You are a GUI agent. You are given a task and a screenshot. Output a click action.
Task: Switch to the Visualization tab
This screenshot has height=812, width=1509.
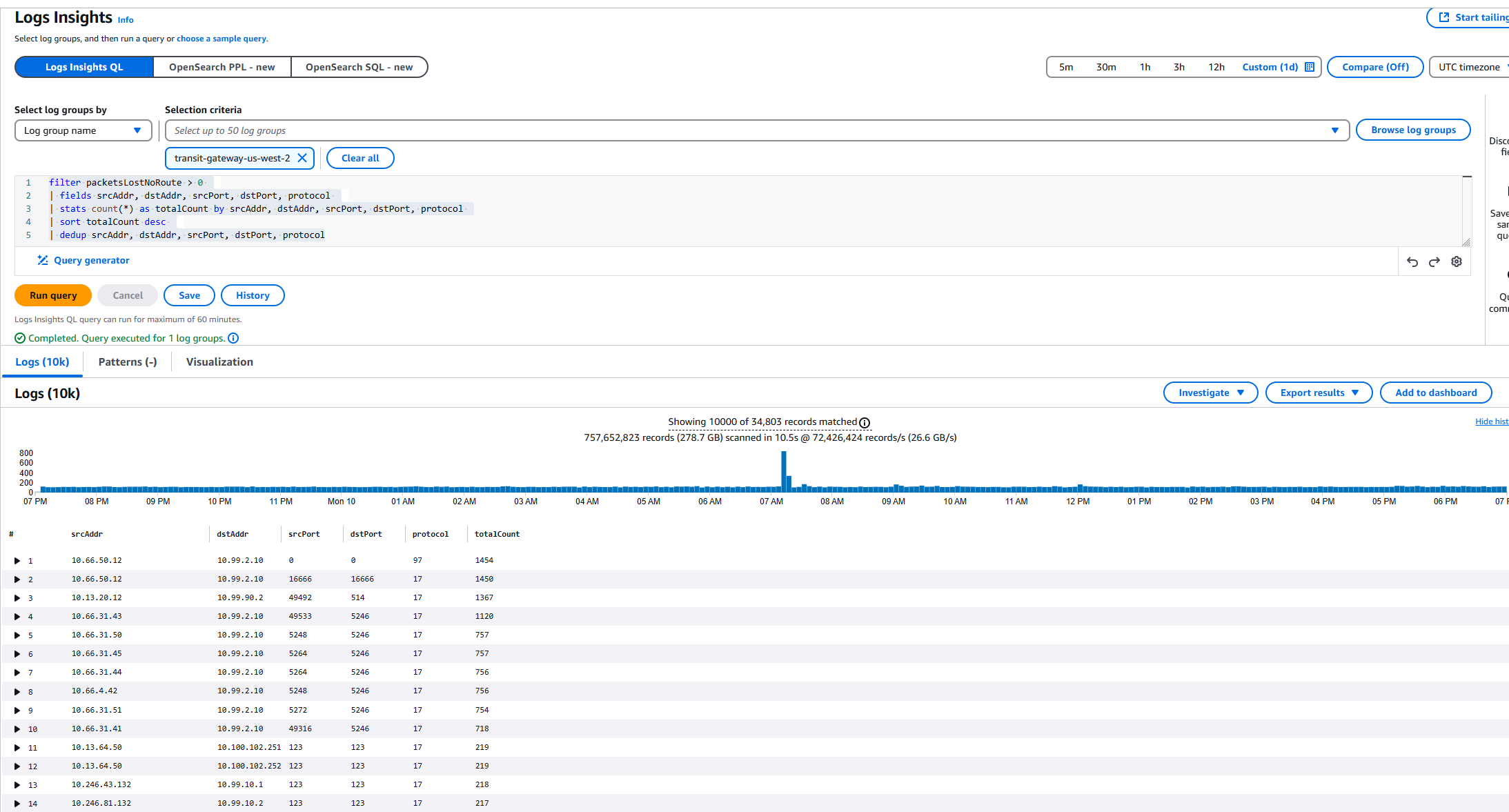coord(219,362)
